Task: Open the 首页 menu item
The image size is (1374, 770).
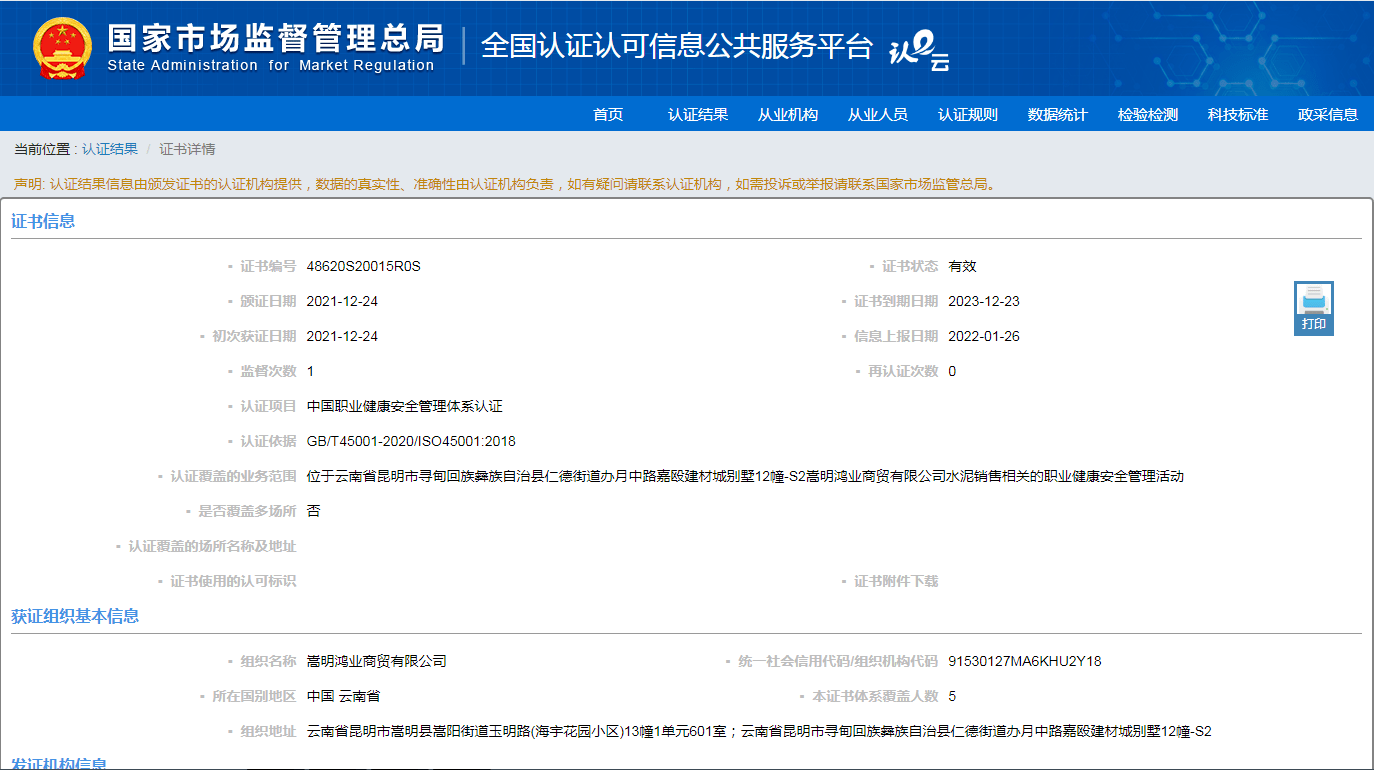Action: click(608, 115)
